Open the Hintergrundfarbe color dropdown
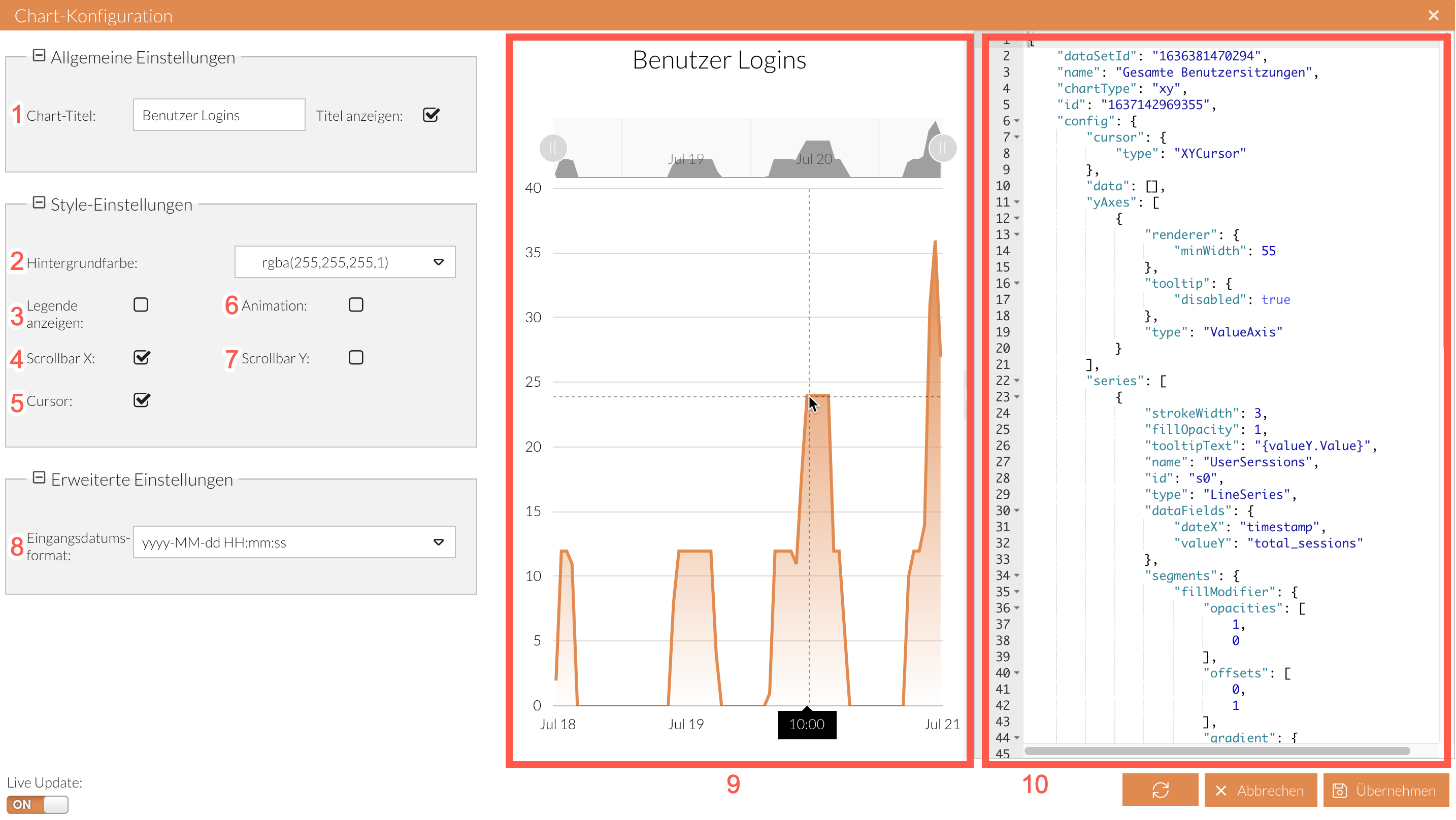1456x820 pixels. coord(345,262)
